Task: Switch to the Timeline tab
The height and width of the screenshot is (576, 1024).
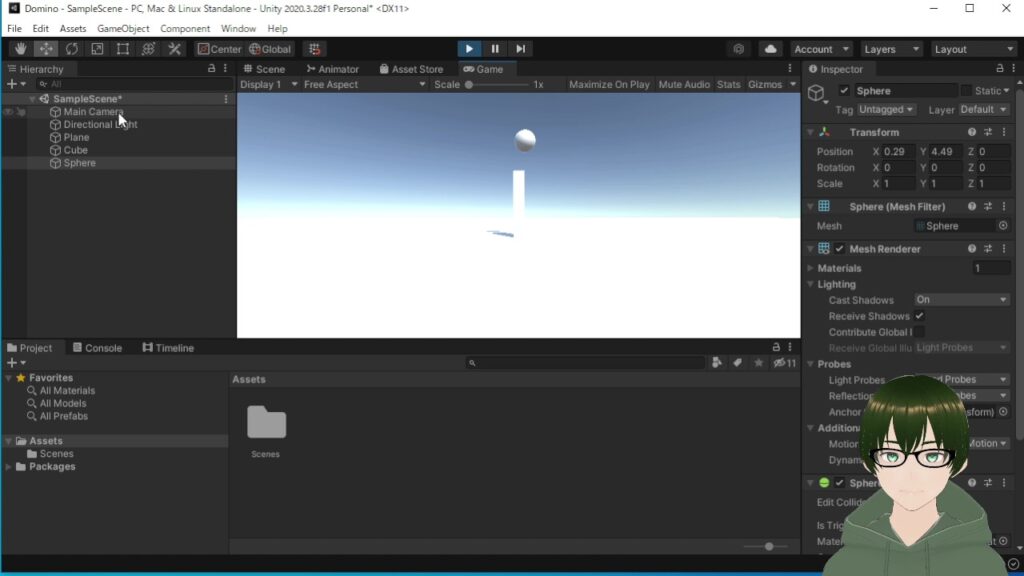Action: coord(168,347)
